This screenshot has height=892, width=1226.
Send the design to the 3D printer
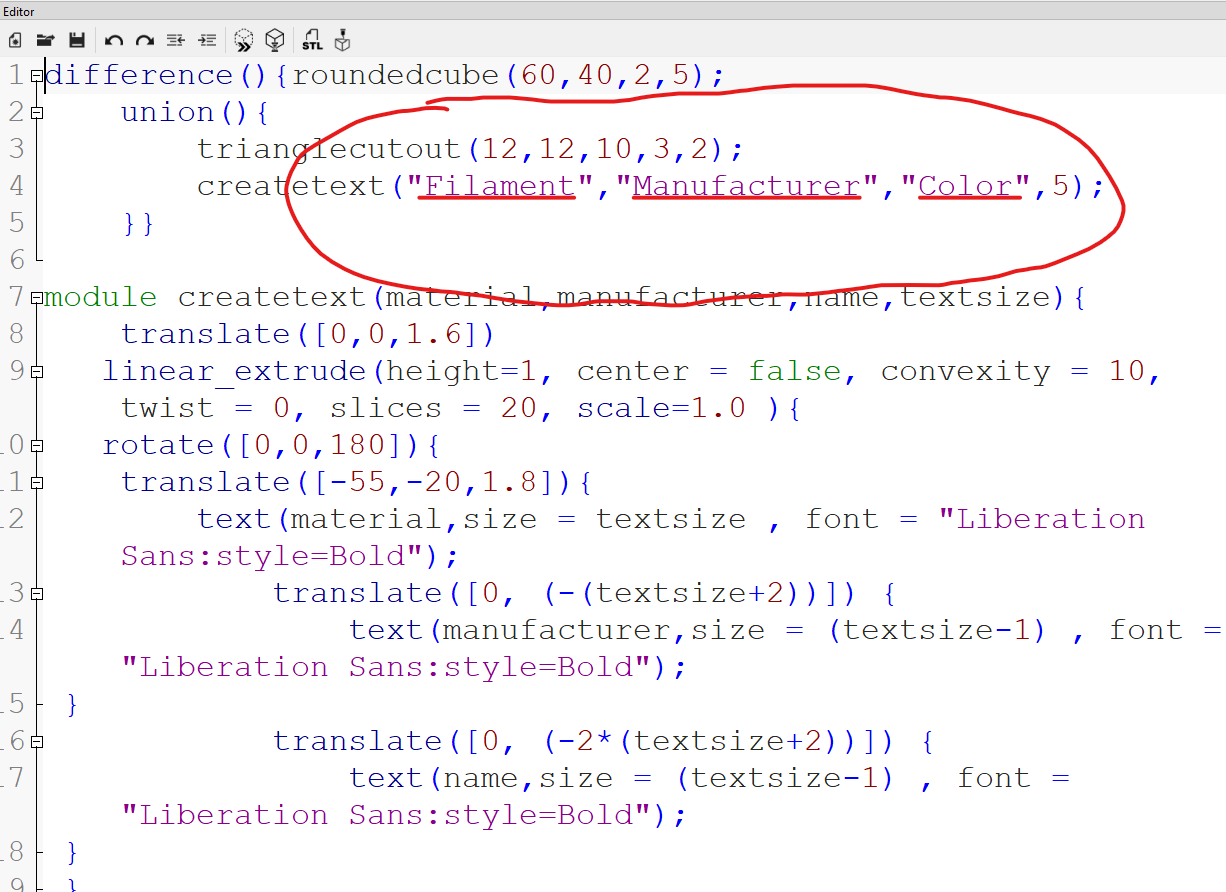[x=343, y=40]
